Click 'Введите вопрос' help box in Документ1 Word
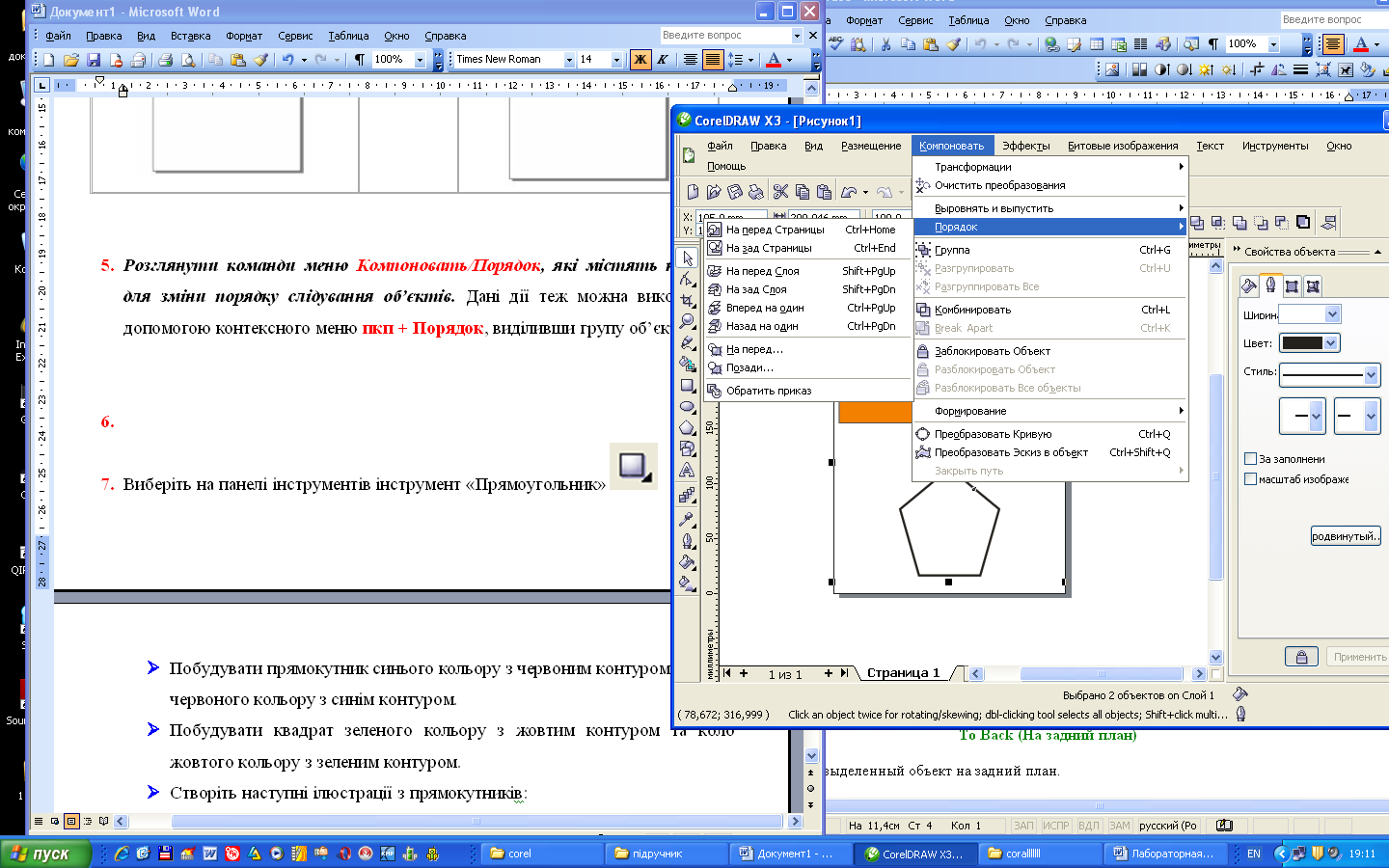The height and width of the screenshot is (868, 1389). point(731,35)
